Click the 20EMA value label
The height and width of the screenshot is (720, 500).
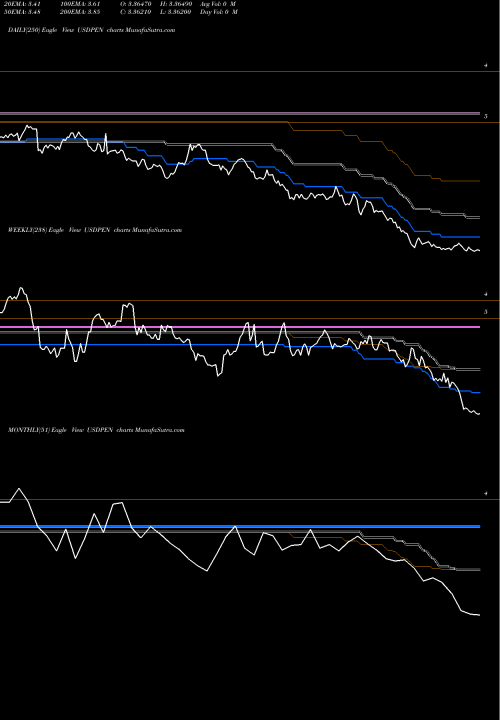click(x=22, y=4)
